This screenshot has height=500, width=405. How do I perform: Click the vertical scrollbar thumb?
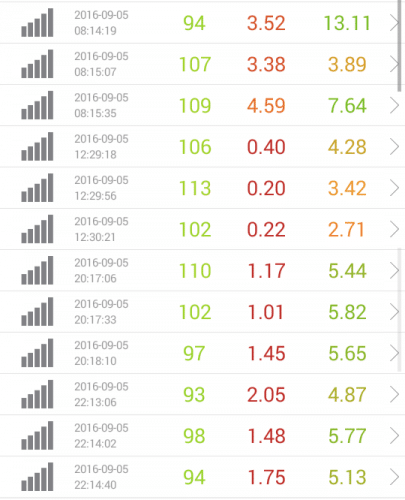399,45
